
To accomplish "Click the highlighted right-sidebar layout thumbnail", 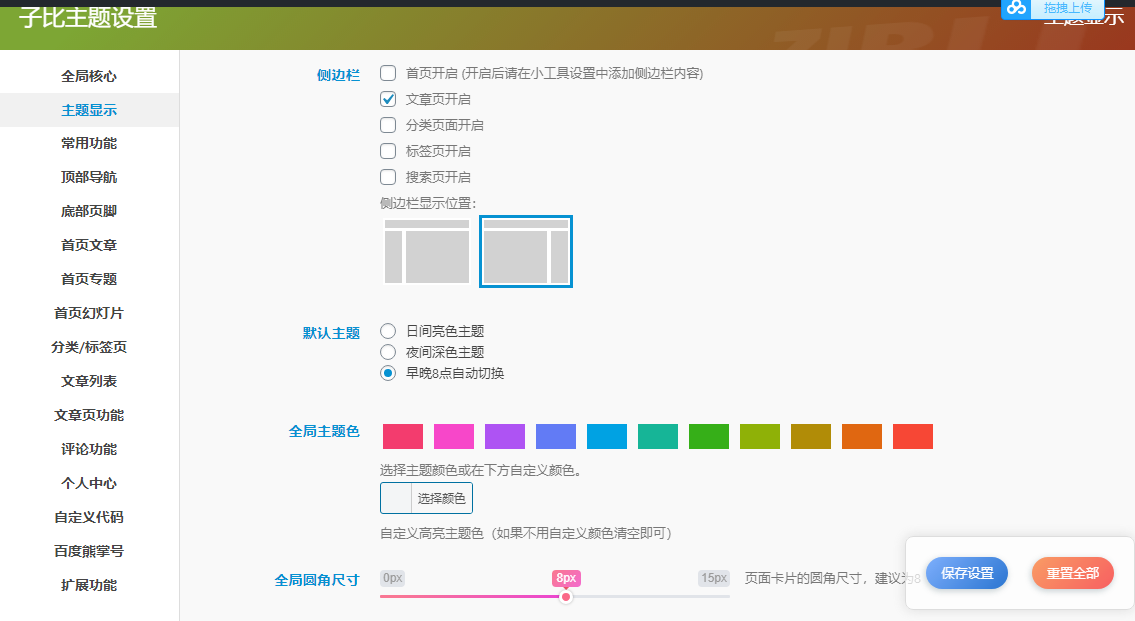I will [525, 251].
